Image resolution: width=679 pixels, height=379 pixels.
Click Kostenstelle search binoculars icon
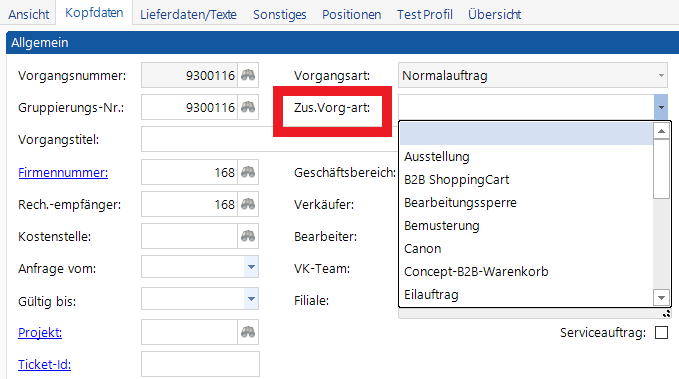pos(248,236)
